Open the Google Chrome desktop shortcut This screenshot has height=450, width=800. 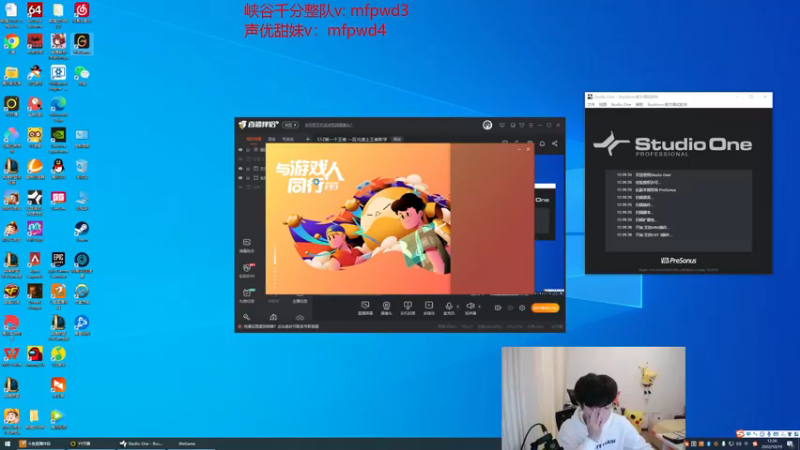coord(11,42)
